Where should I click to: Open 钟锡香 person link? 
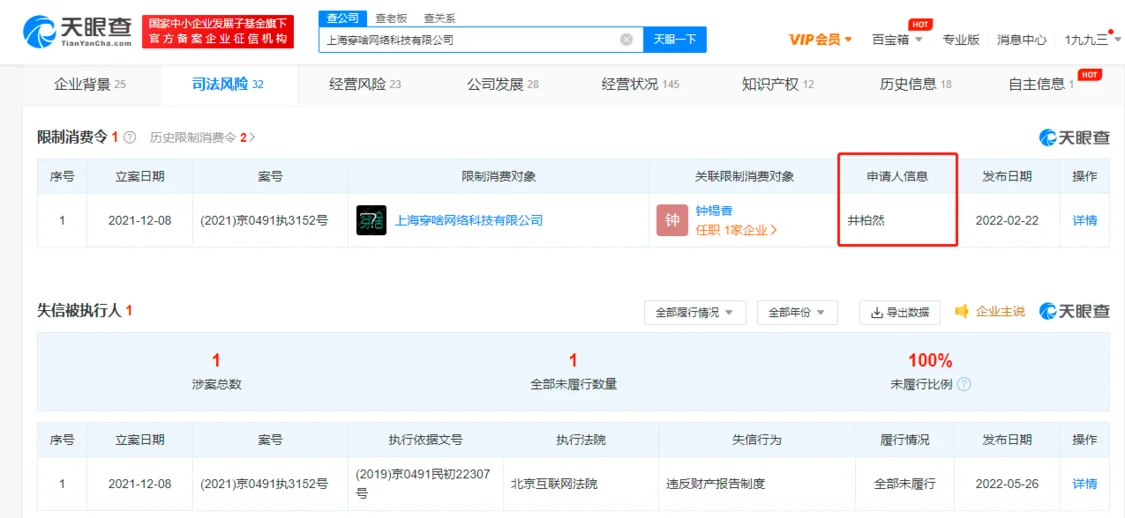pos(714,211)
